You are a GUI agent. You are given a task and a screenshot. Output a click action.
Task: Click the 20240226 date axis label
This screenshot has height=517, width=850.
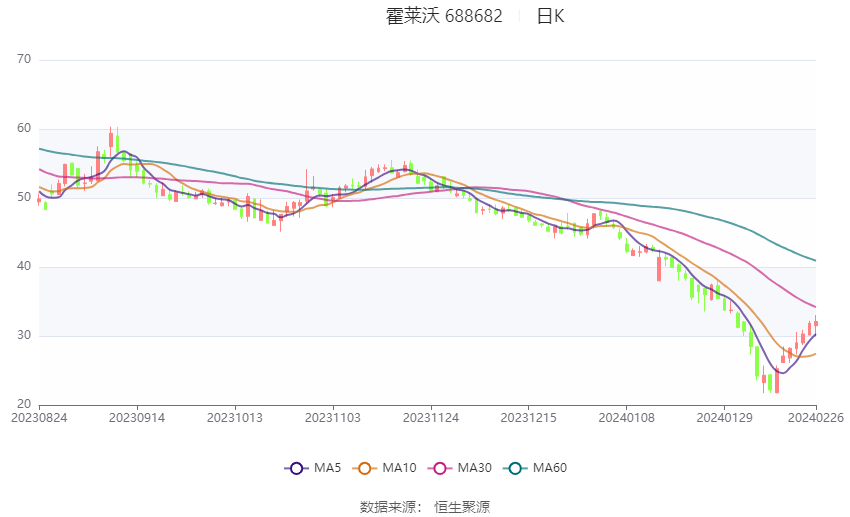(x=816, y=418)
